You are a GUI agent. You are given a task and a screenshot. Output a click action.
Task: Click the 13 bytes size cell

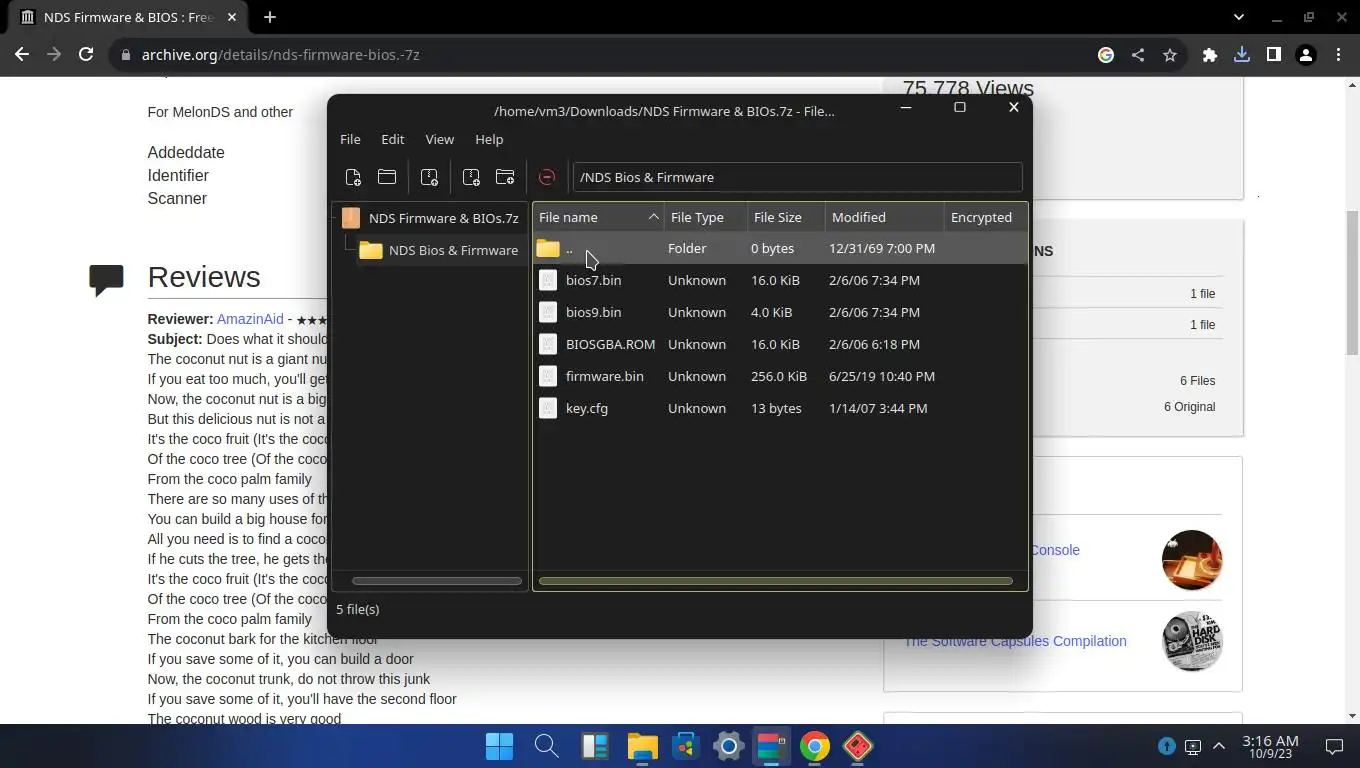[x=776, y=408]
